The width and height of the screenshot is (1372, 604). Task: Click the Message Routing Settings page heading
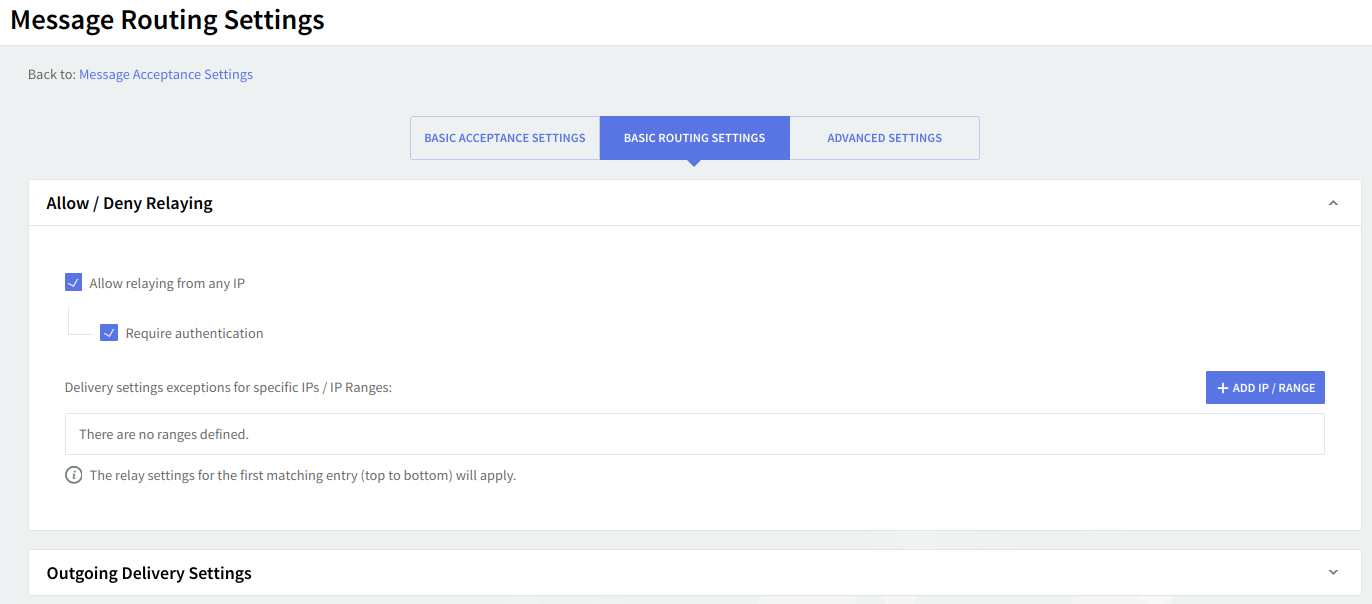tap(167, 20)
